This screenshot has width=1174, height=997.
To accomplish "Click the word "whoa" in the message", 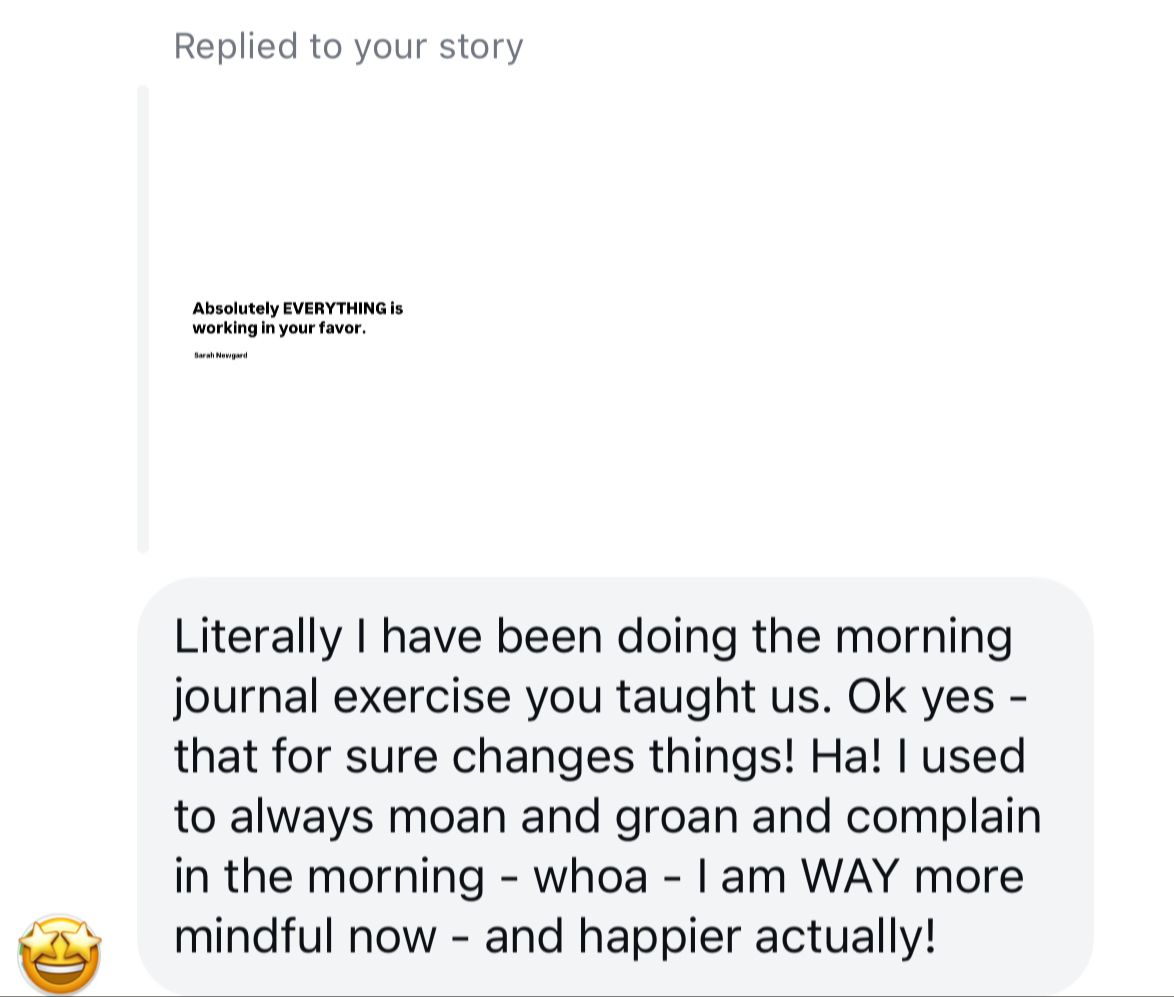I will click(x=590, y=877).
